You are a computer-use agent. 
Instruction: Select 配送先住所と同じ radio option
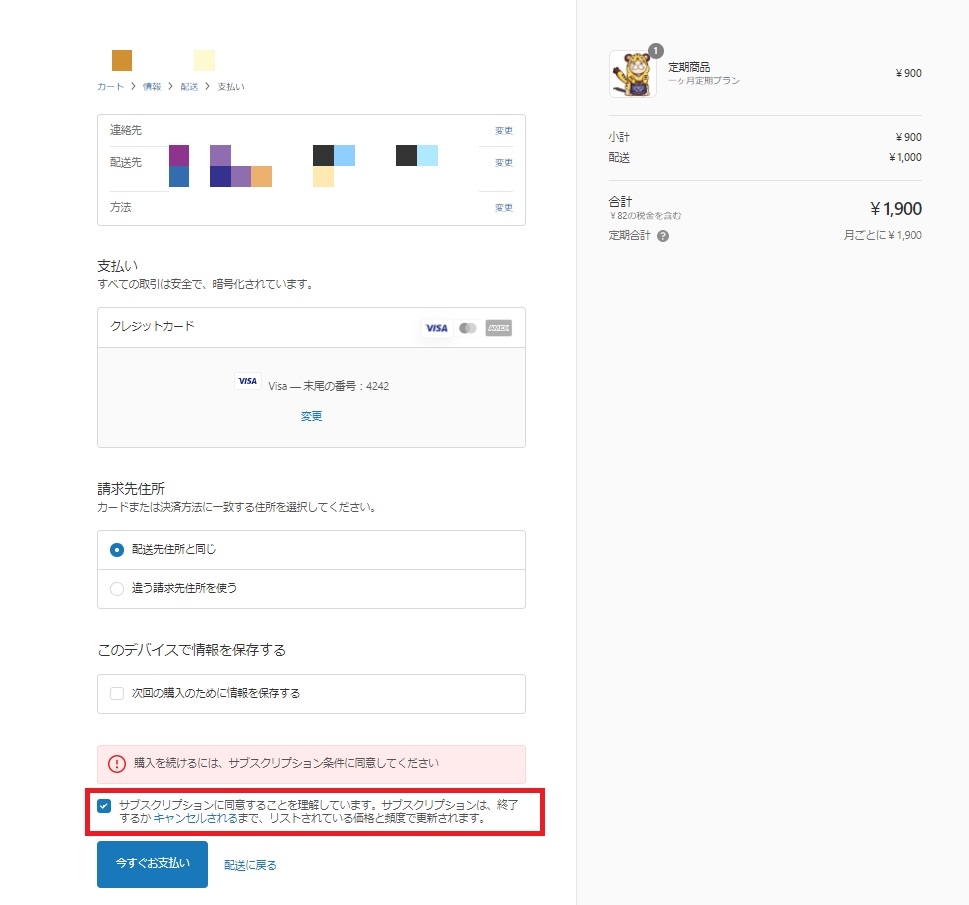point(117,550)
